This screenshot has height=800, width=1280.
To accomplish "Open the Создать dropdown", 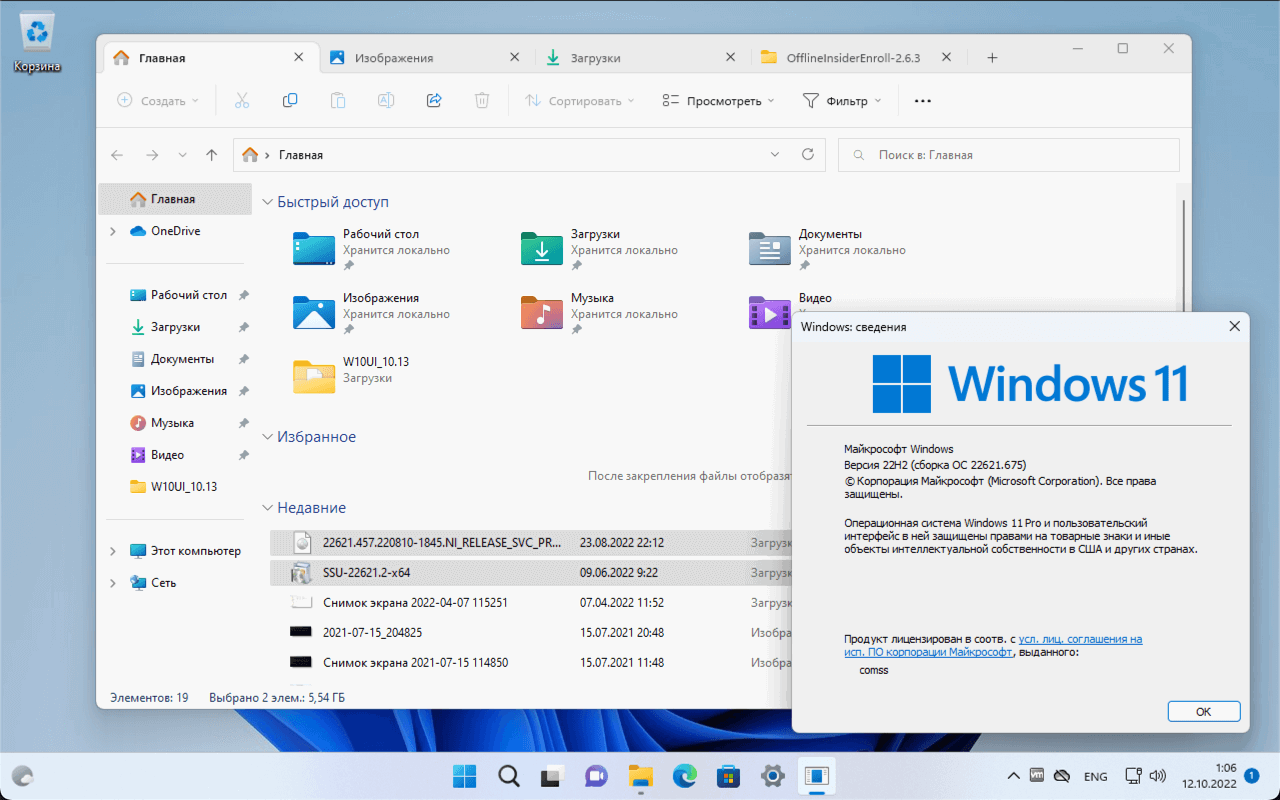I will pyautogui.click(x=158, y=100).
